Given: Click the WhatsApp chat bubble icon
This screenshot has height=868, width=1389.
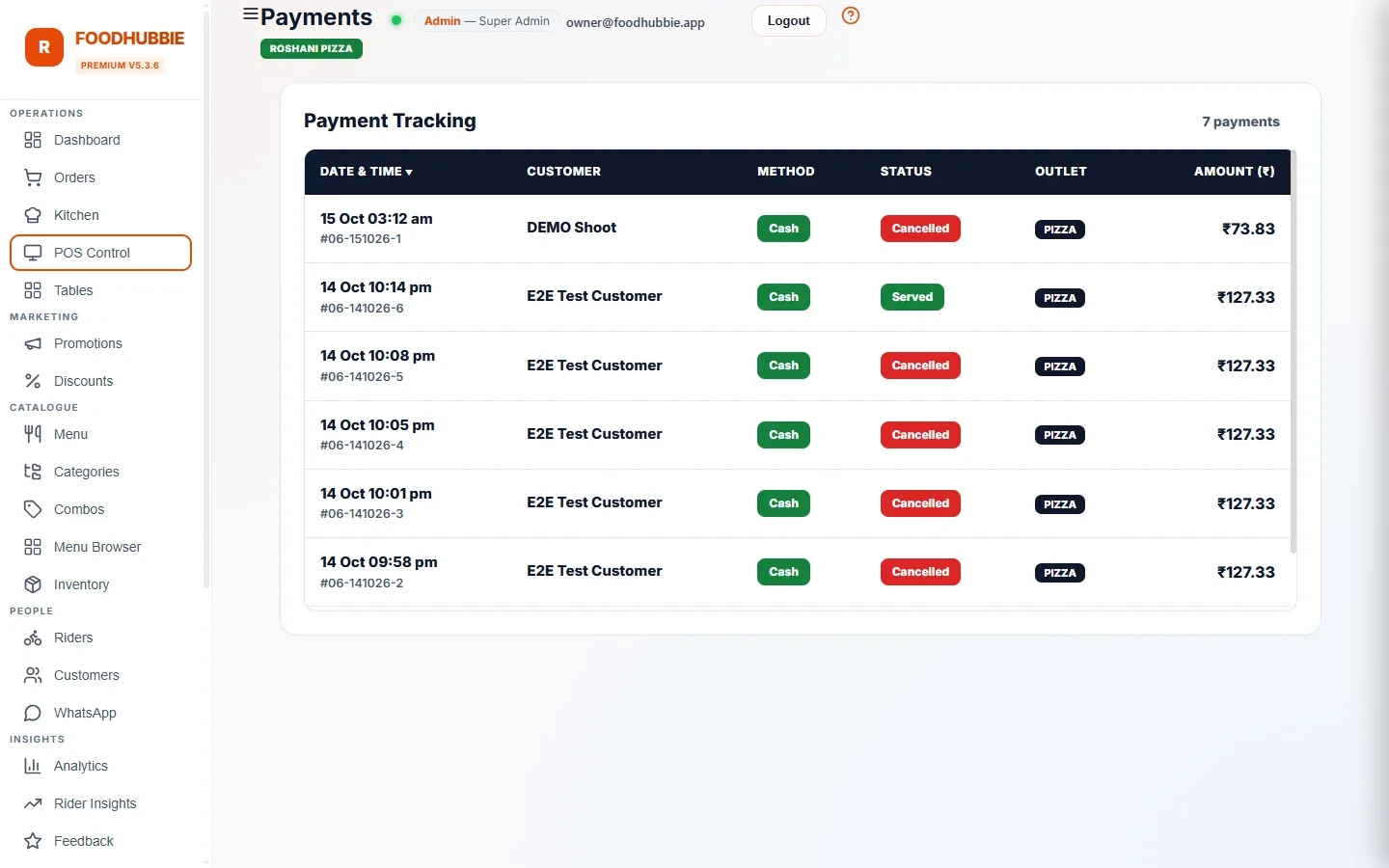Looking at the screenshot, I should pos(33,713).
